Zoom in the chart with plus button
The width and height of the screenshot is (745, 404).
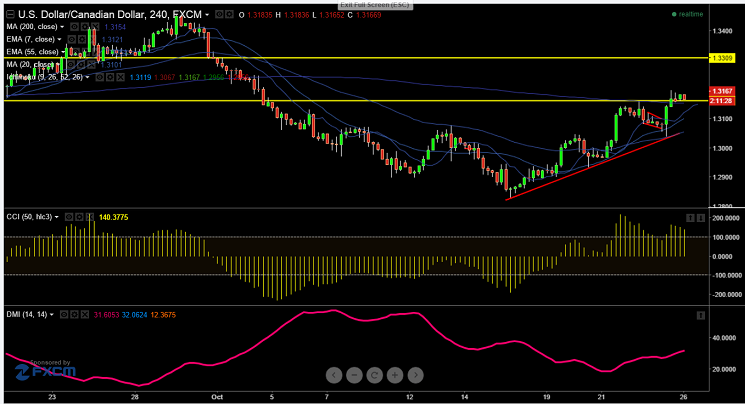395,375
